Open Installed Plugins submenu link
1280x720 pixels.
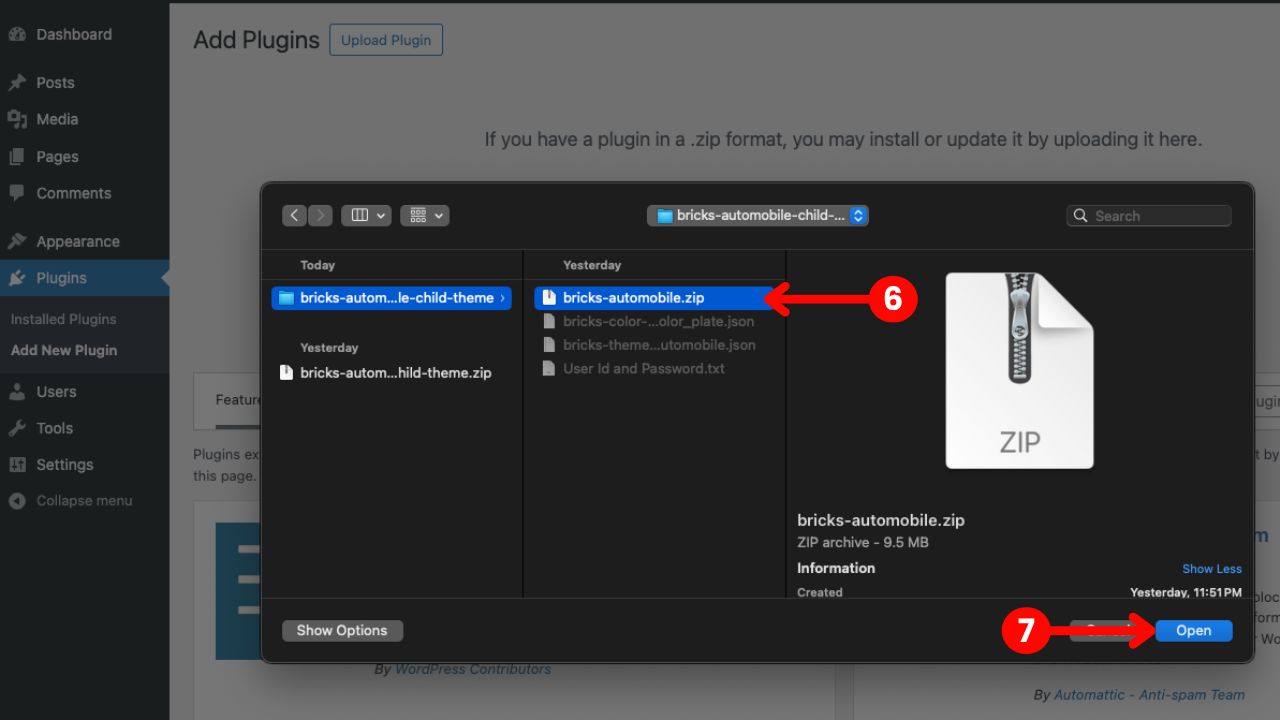(x=64, y=319)
